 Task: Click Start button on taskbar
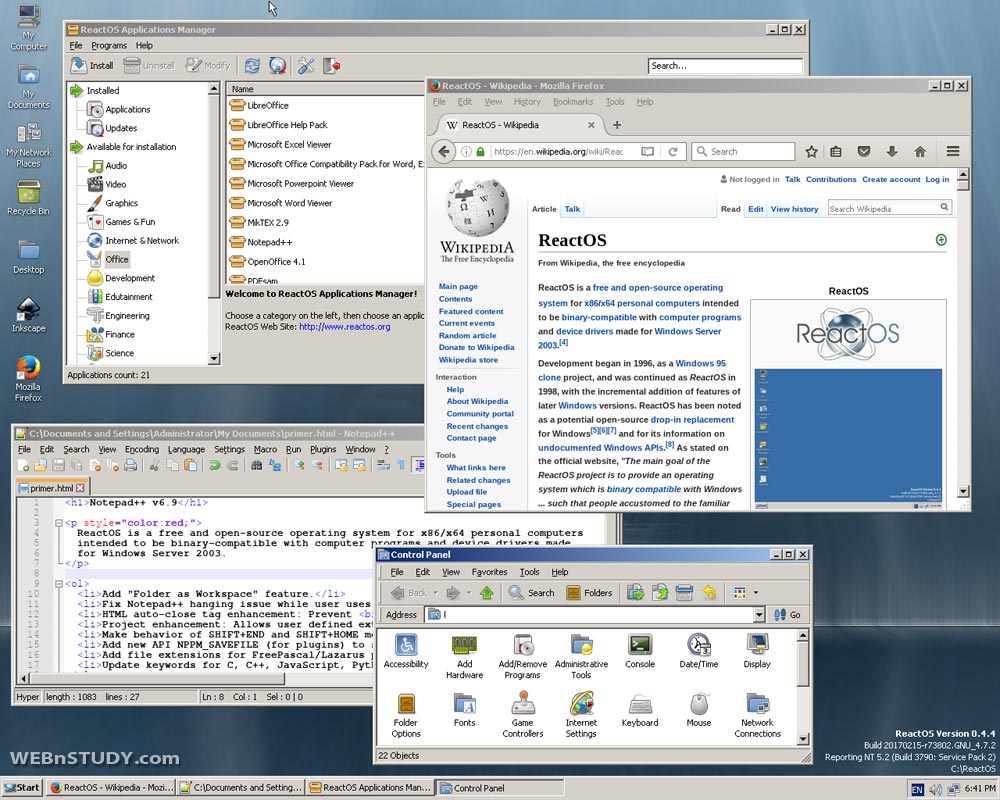[22, 787]
